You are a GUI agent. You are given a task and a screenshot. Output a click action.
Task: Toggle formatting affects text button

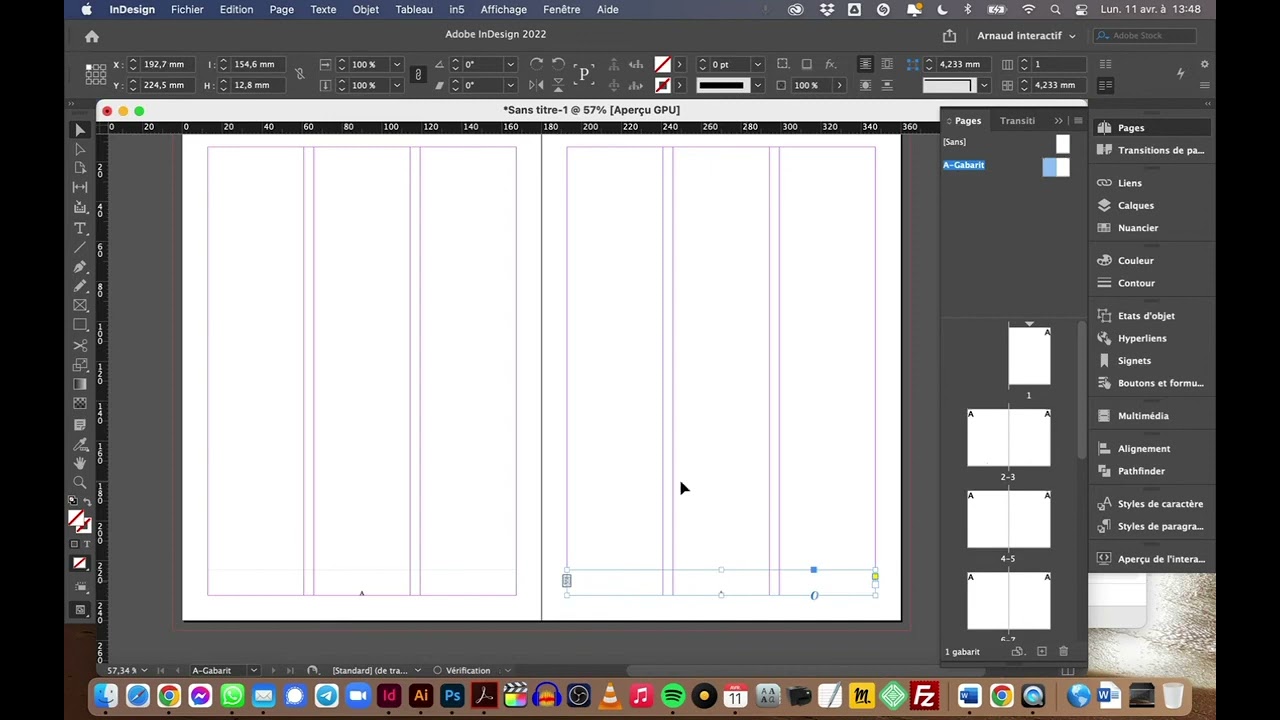click(87, 544)
